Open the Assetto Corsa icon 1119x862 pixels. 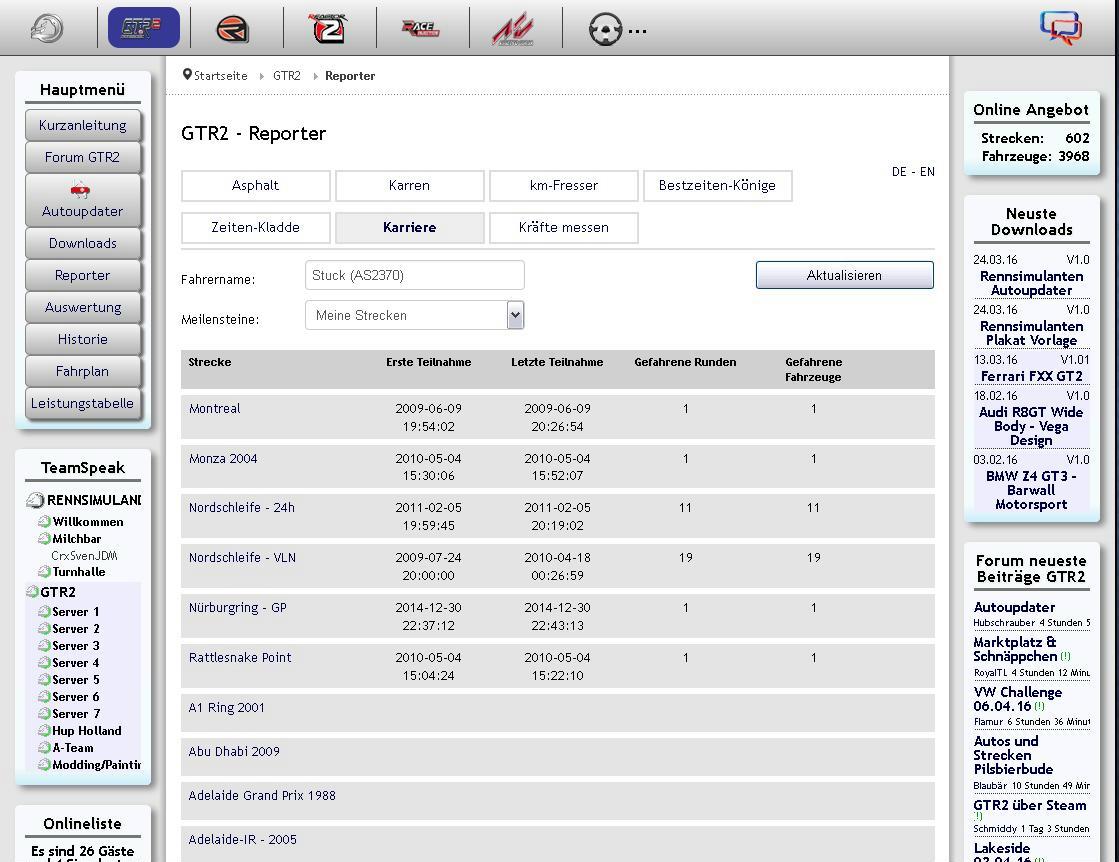coord(513,29)
